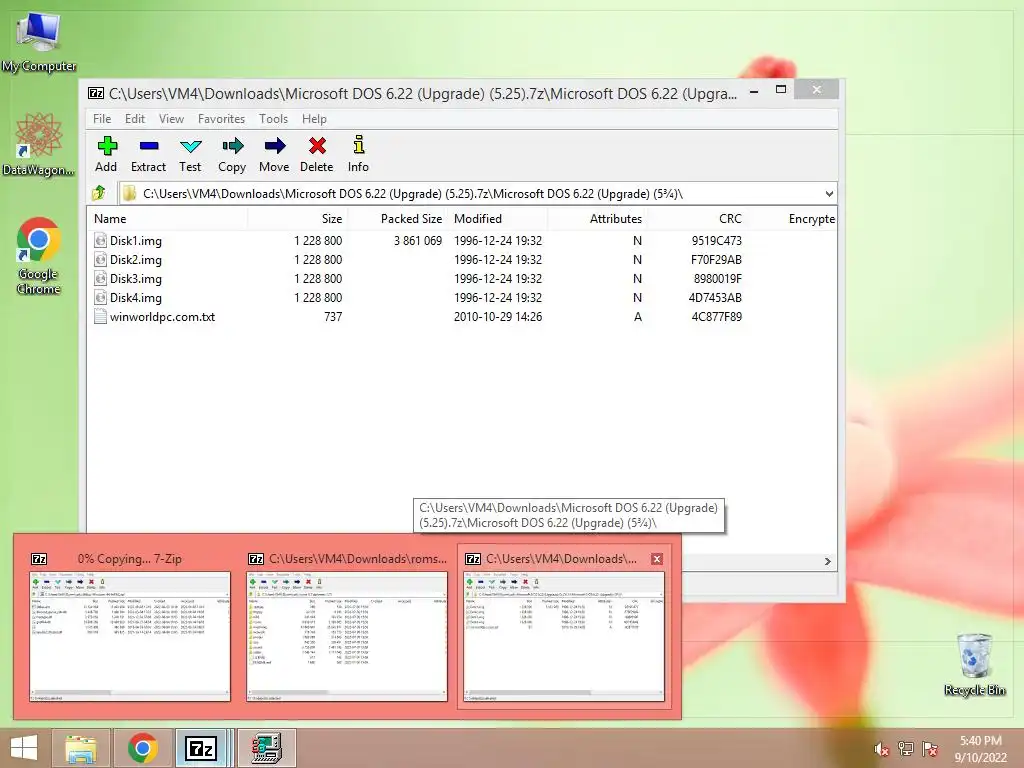Viewport: 1024px width, 768px height.
Task: Click Disk1.img packed size 3 861 069
Action: (418, 241)
